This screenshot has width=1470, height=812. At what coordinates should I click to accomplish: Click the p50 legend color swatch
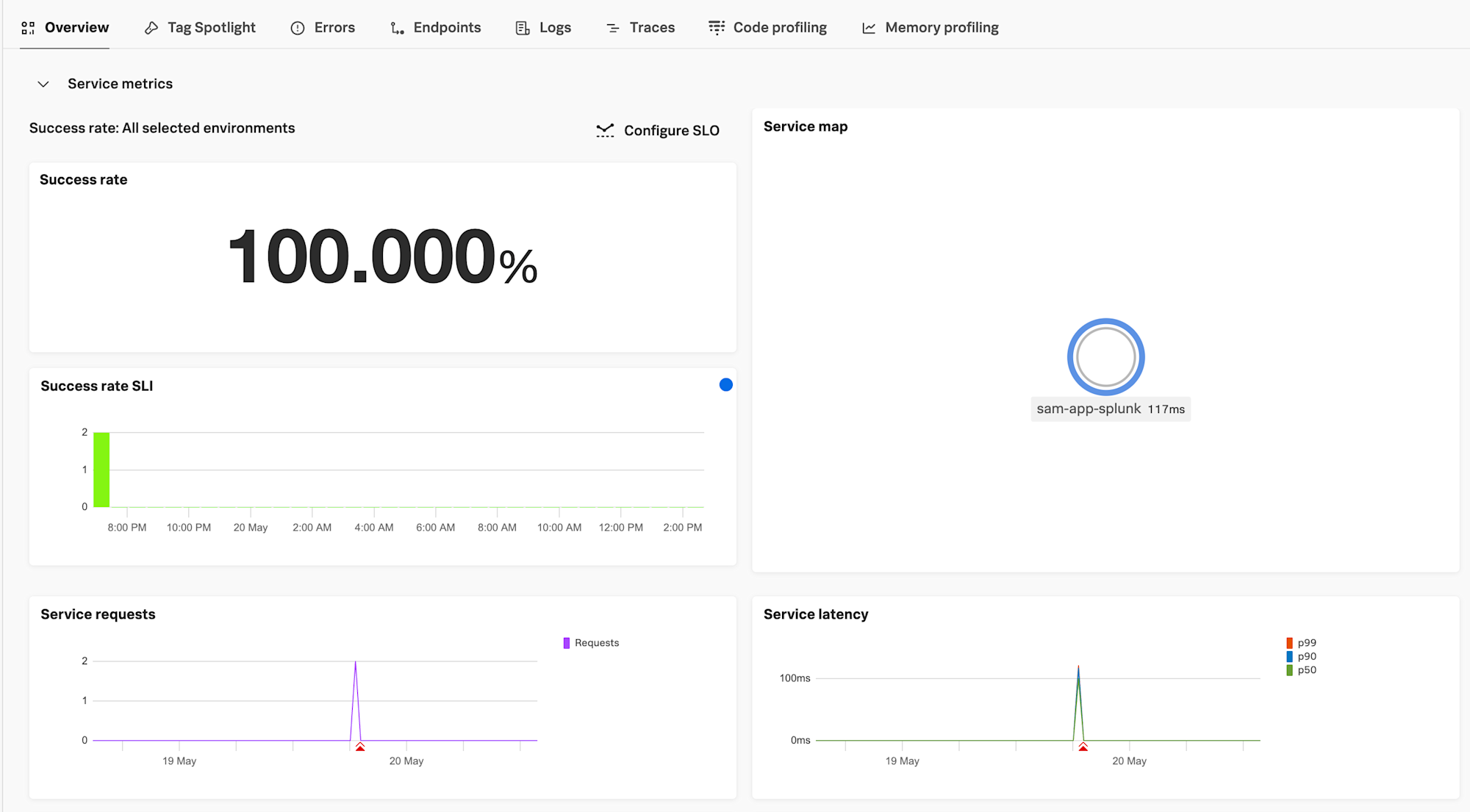point(1290,670)
